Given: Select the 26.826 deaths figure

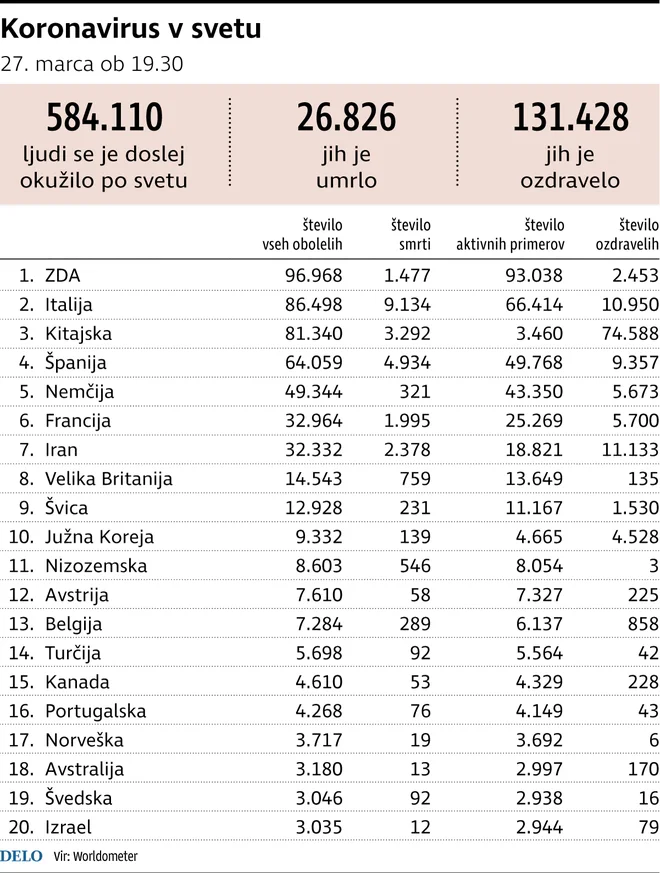Looking at the screenshot, I should [346, 117].
